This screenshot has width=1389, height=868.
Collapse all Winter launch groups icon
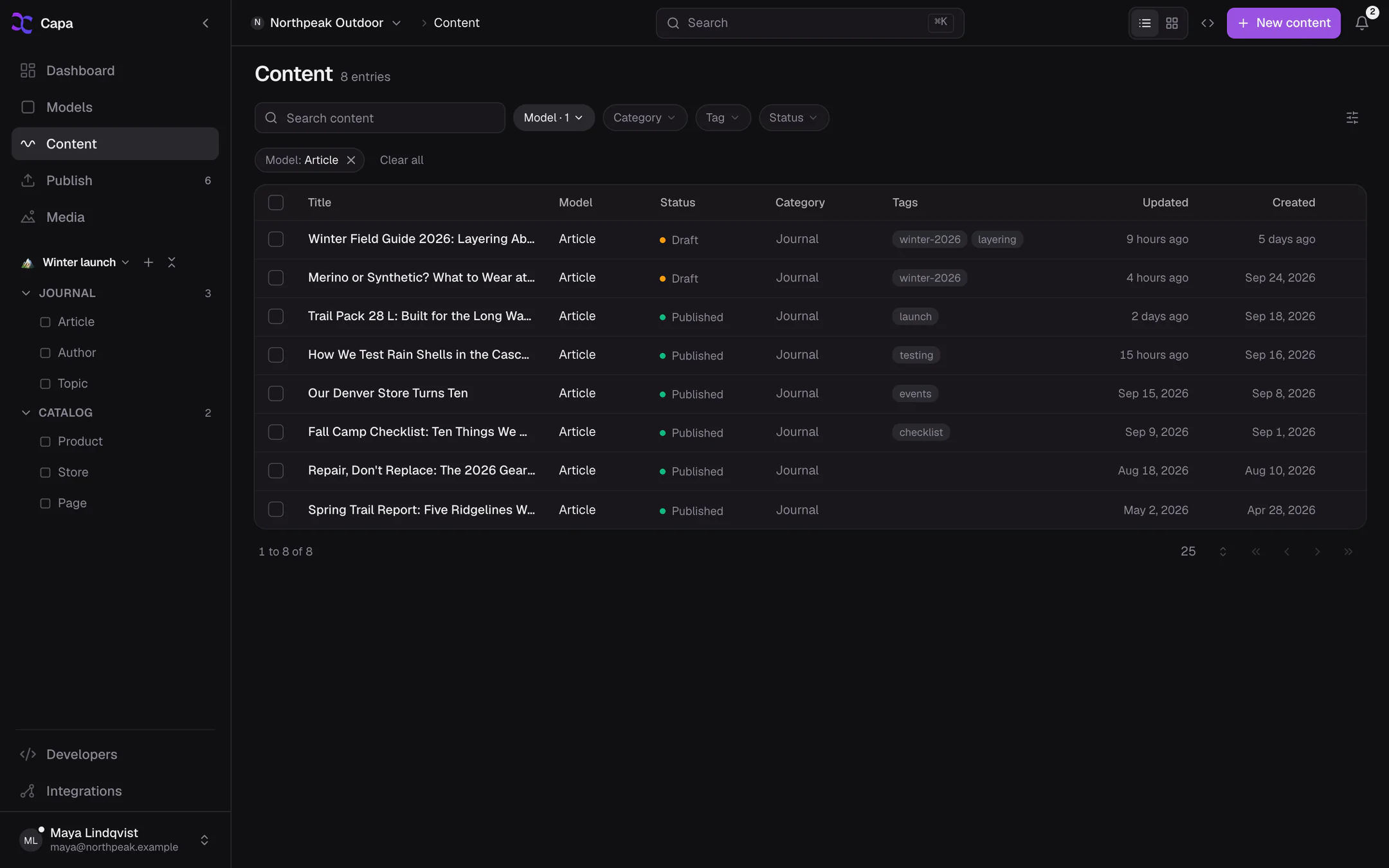pyautogui.click(x=172, y=262)
